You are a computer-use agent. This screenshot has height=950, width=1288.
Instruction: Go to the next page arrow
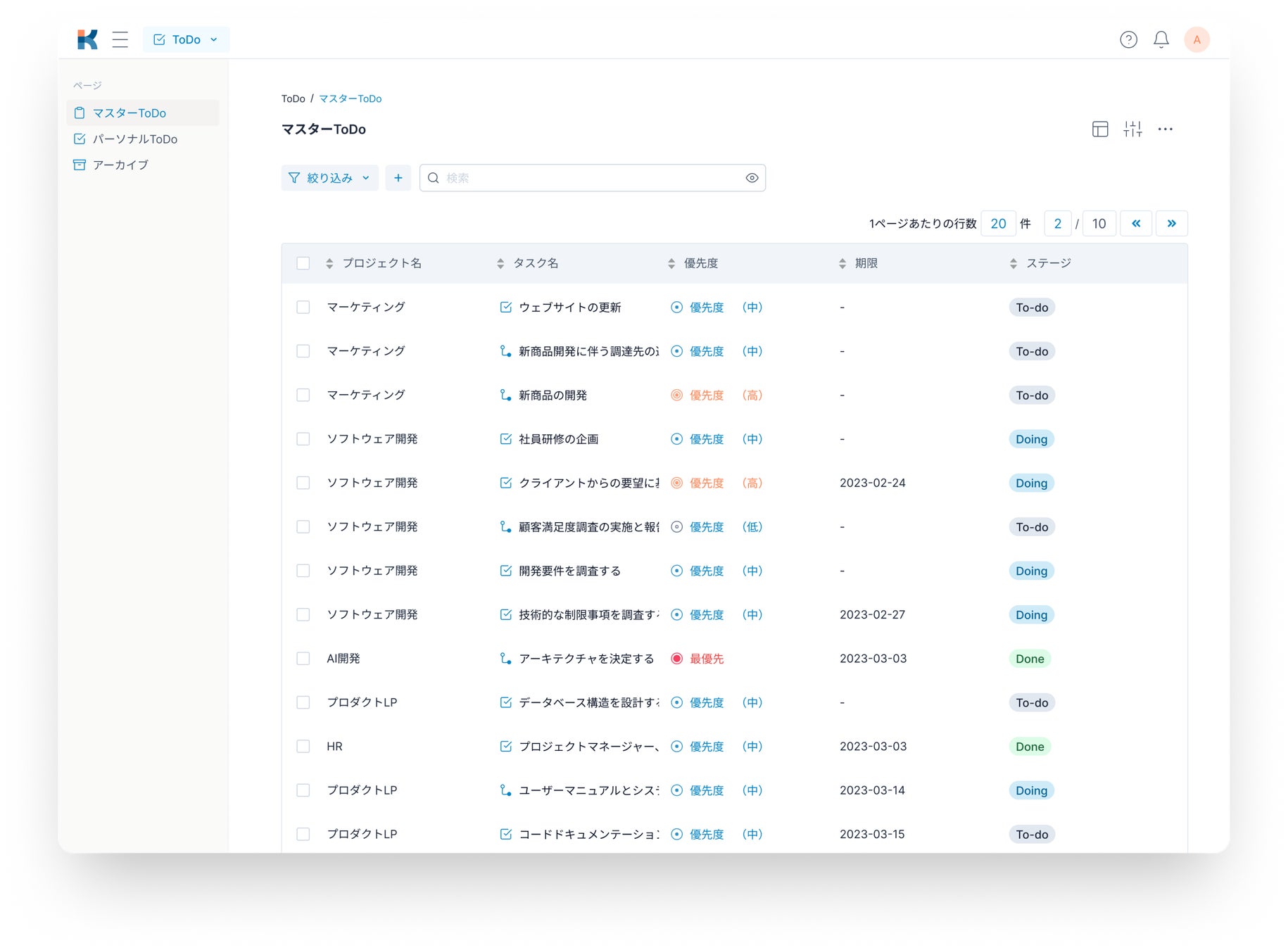[1171, 224]
